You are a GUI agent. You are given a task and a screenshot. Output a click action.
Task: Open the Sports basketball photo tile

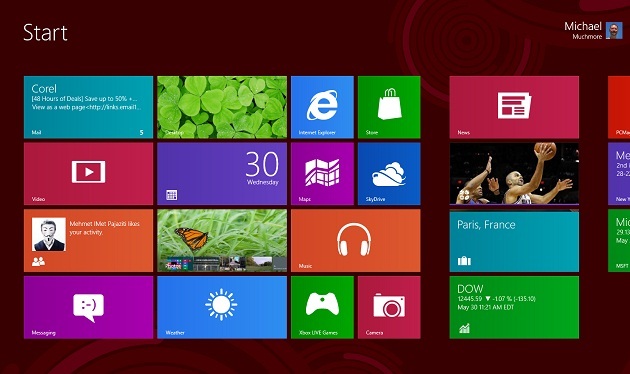tap(514, 174)
